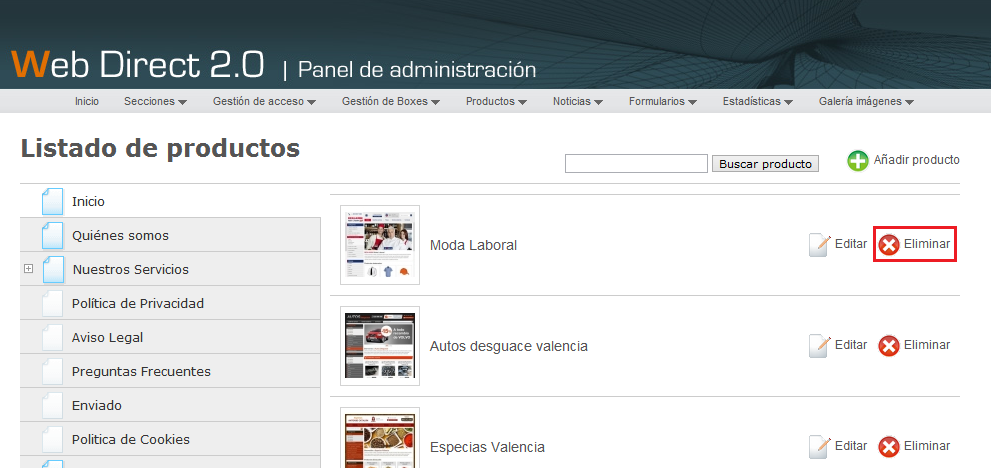Click the Especias Valencia product thumbnail

[380, 438]
